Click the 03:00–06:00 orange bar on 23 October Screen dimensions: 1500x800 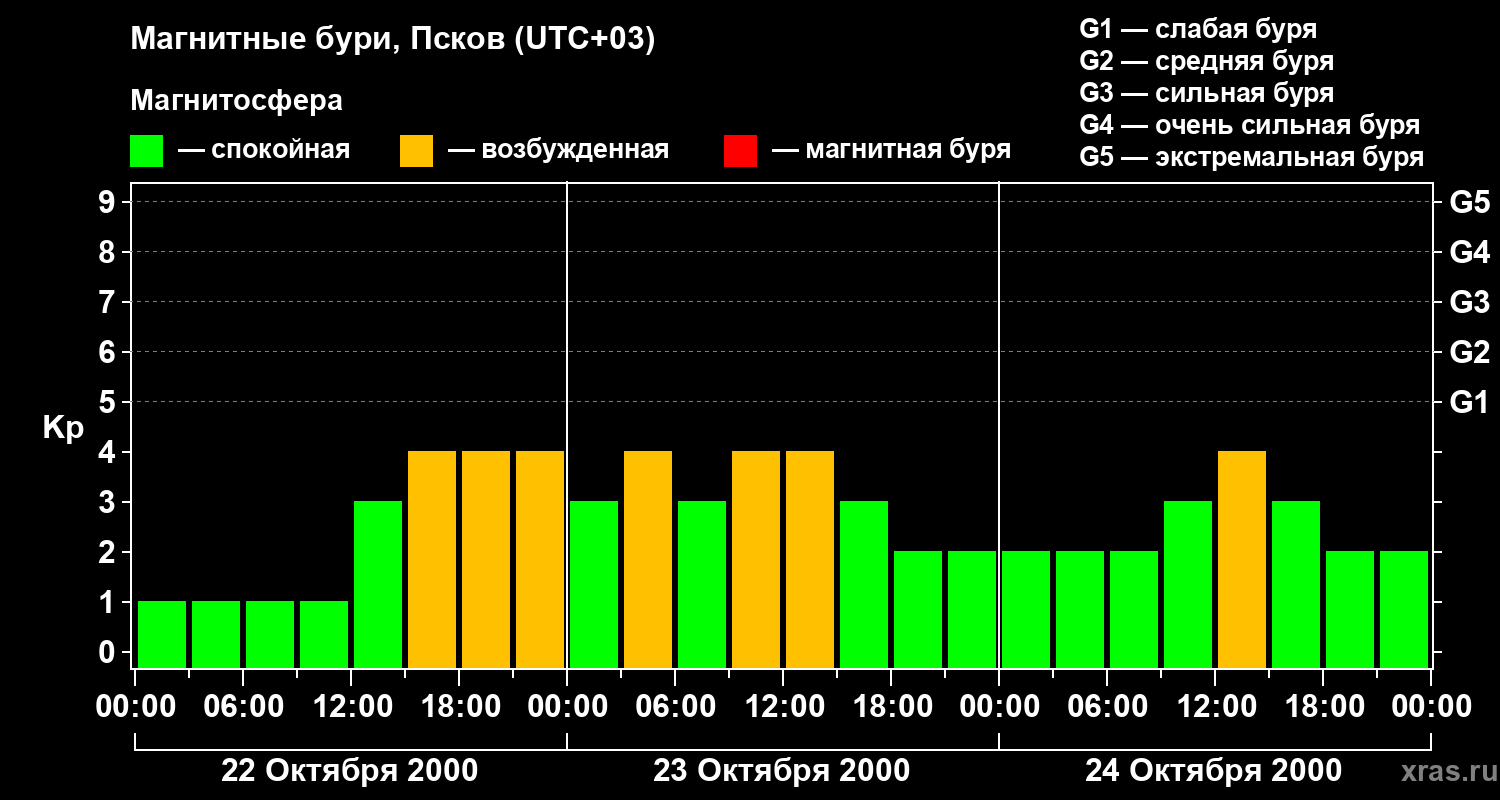[x=648, y=559]
